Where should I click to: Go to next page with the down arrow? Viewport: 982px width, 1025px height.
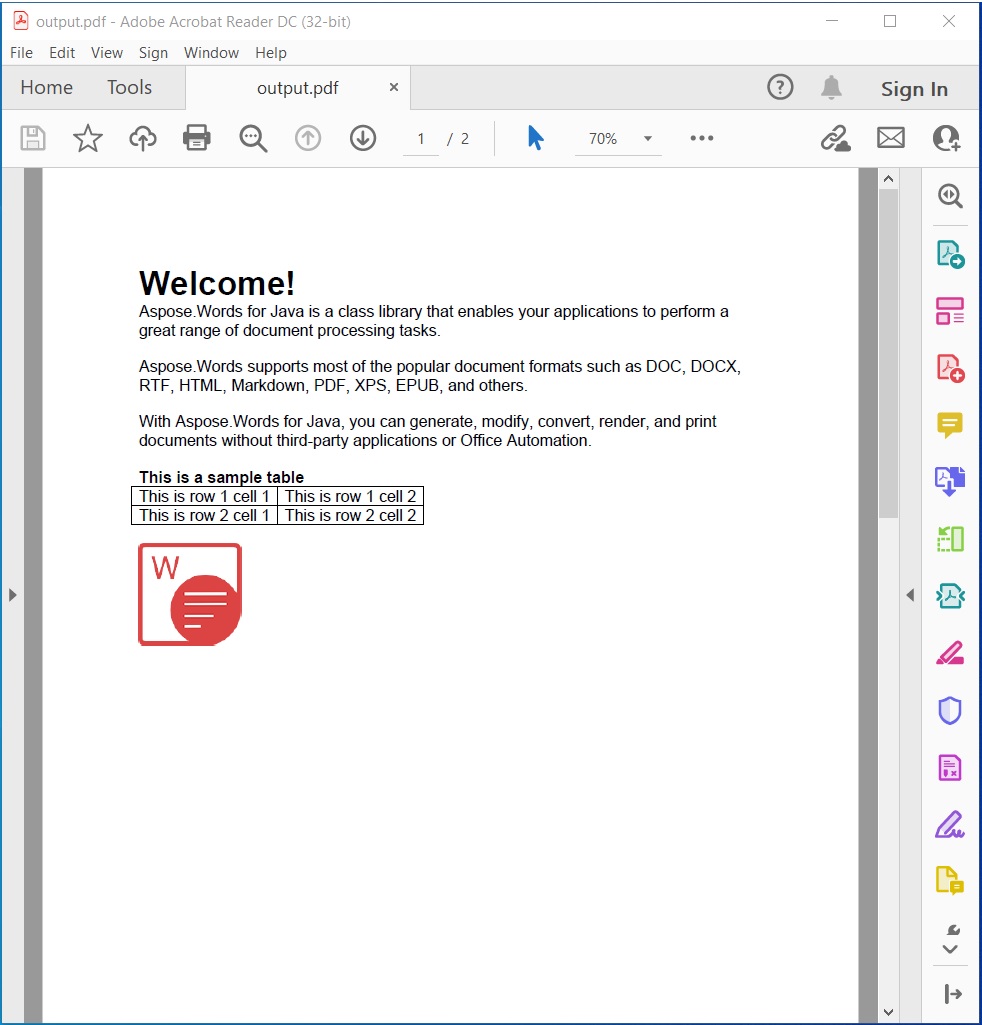click(x=362, y=138)
